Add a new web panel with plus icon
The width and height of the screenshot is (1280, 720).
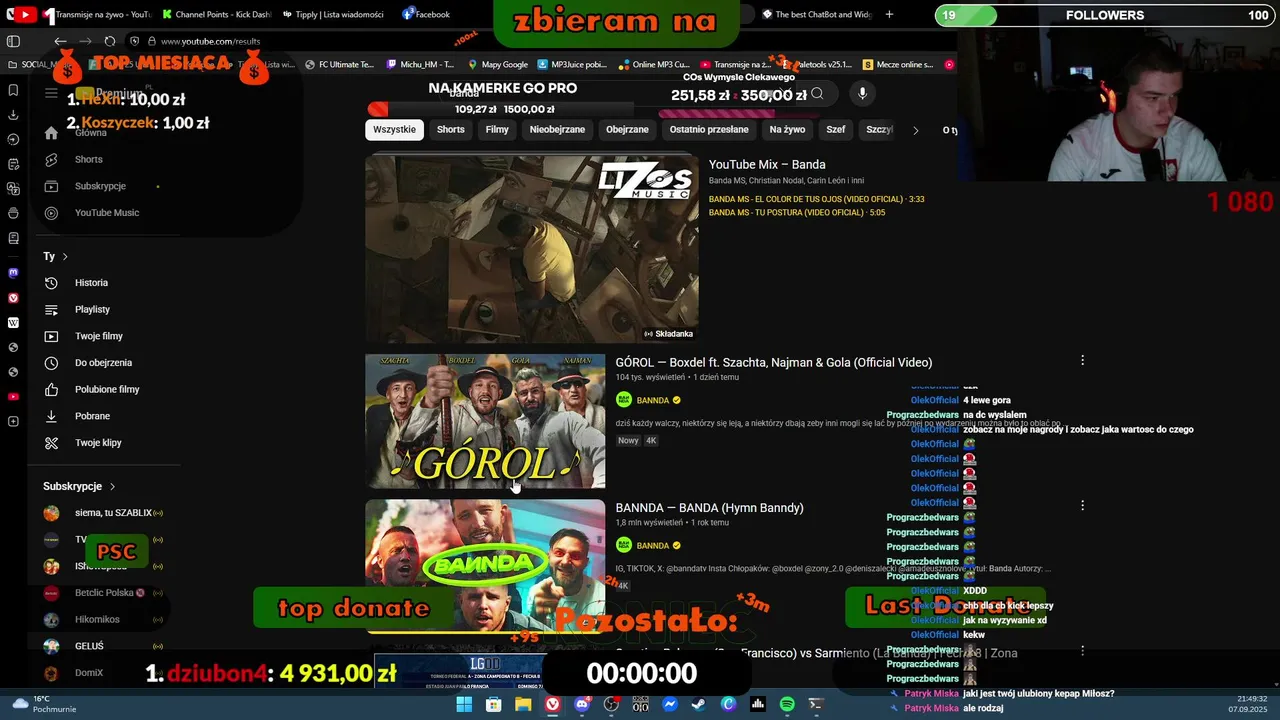coord(13,422)
